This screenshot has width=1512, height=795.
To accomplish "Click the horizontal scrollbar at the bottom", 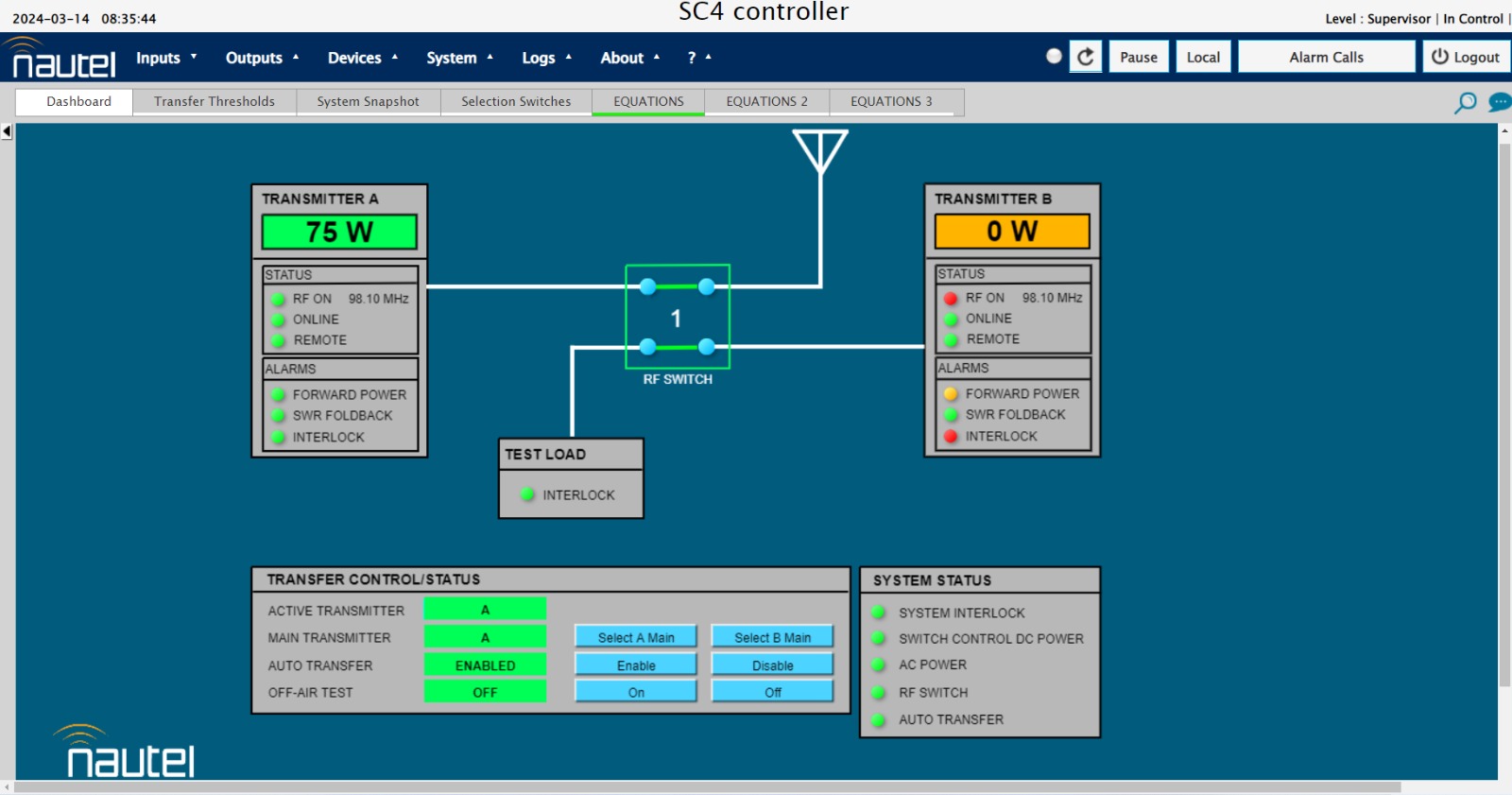I will 707,786.
